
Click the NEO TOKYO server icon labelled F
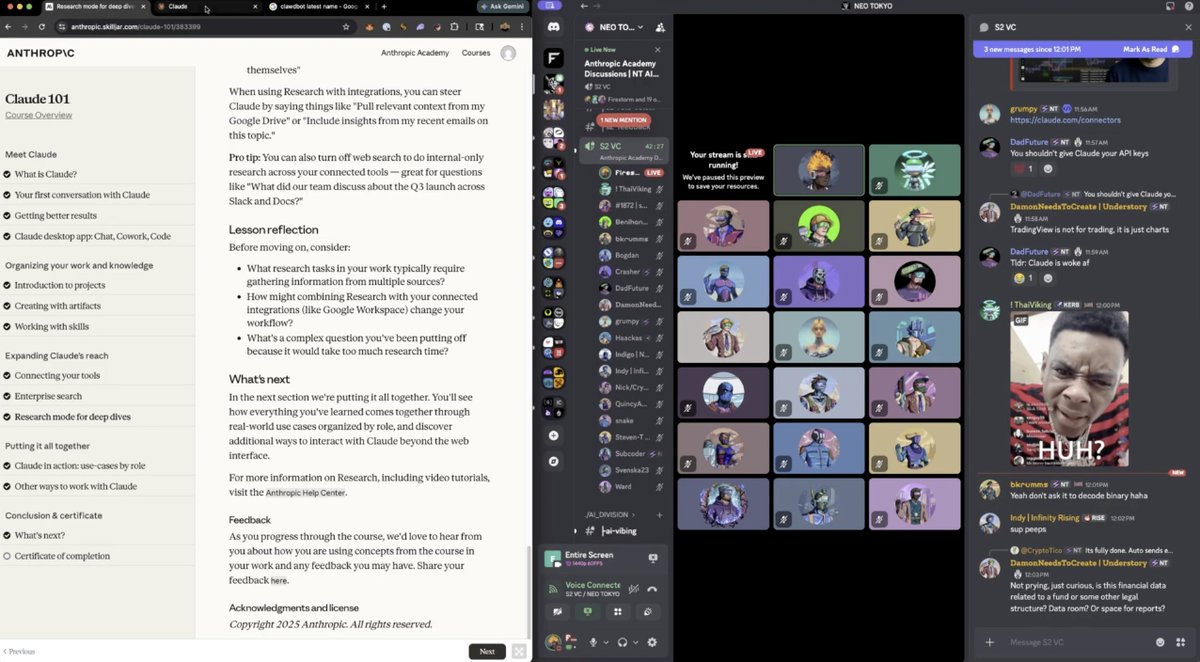[553, 58]
